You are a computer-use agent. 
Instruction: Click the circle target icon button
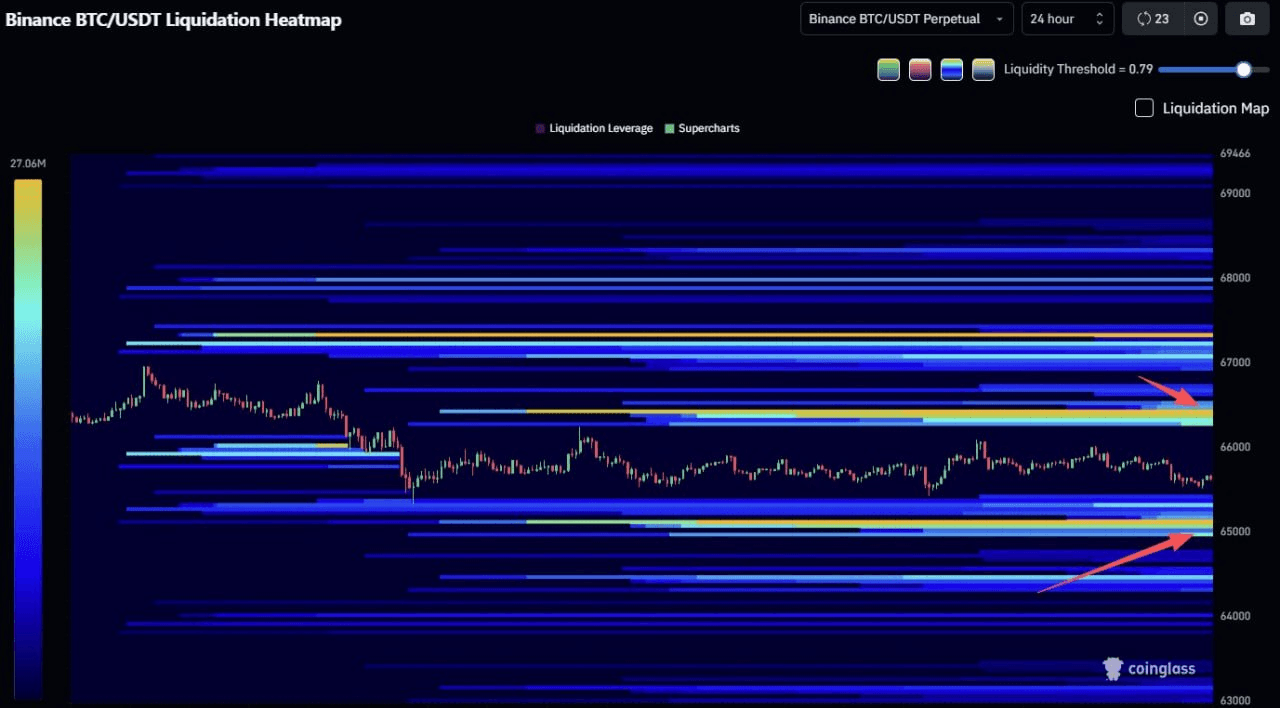pos(1201,19)
